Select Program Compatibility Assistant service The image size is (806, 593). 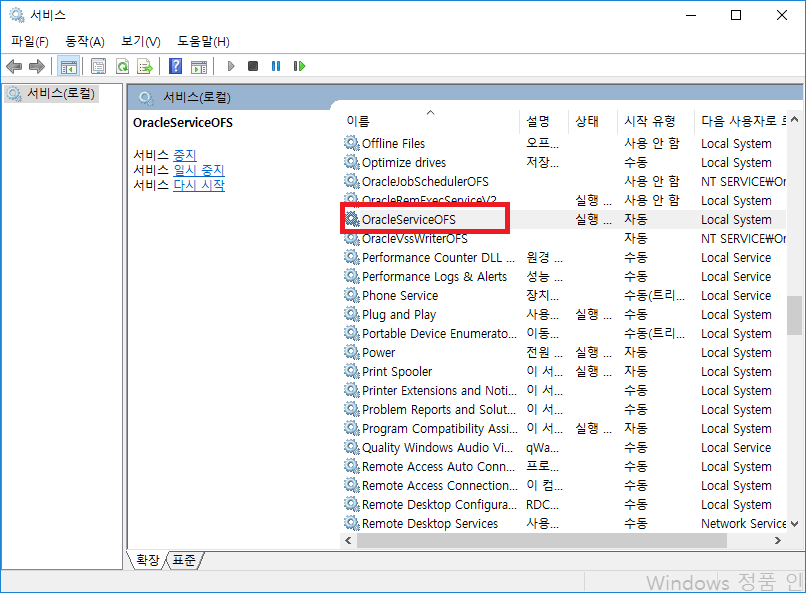click(564, 429)
